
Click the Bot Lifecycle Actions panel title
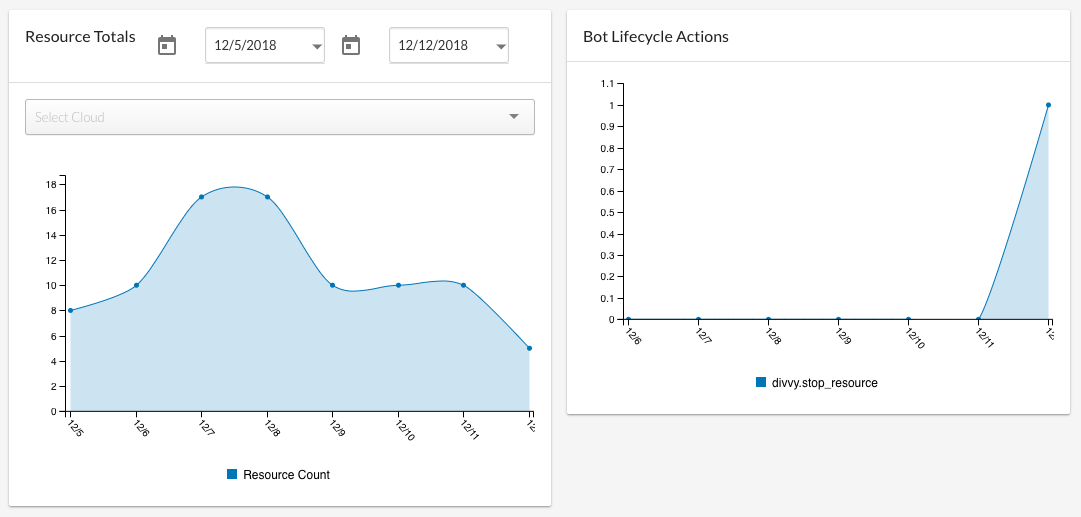(656, 37)
